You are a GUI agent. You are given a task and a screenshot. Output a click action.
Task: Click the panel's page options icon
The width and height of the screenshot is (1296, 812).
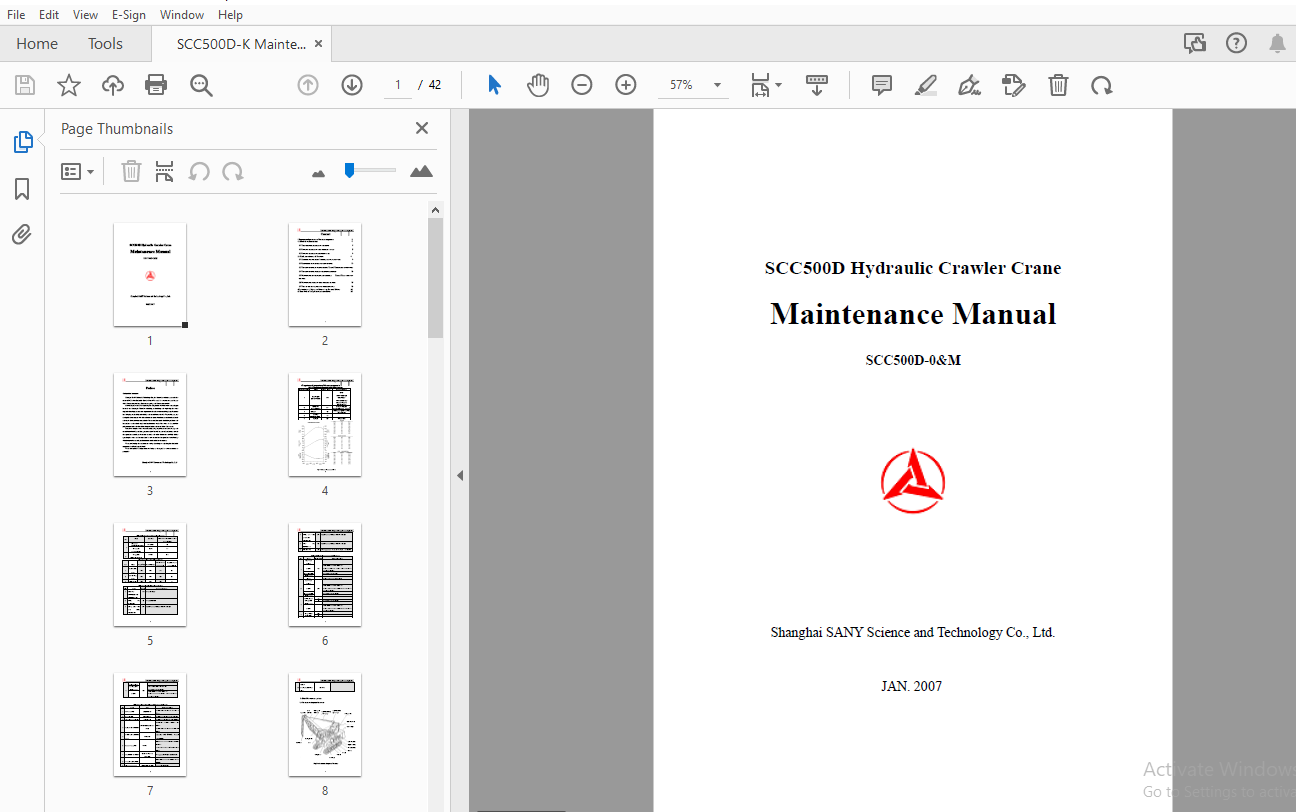coord(165,172)
